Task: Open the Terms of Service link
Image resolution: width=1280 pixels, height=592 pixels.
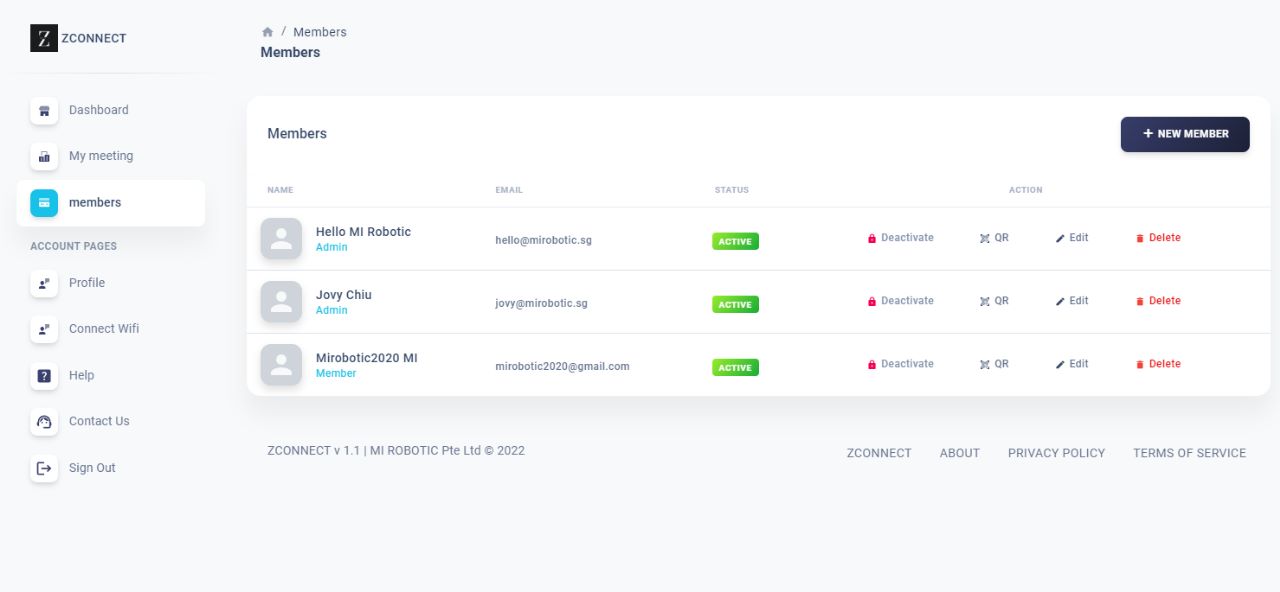Action: 1189,453
